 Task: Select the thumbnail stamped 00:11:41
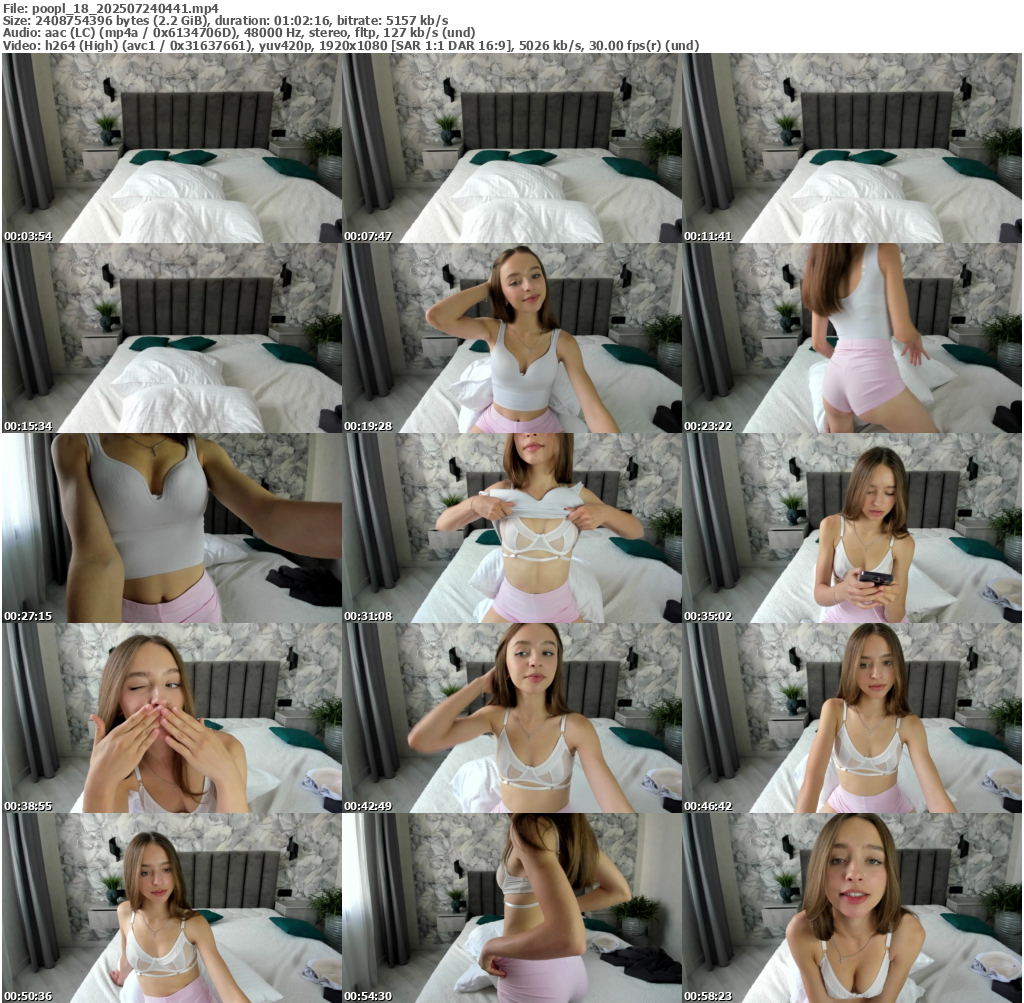(852, 148)
